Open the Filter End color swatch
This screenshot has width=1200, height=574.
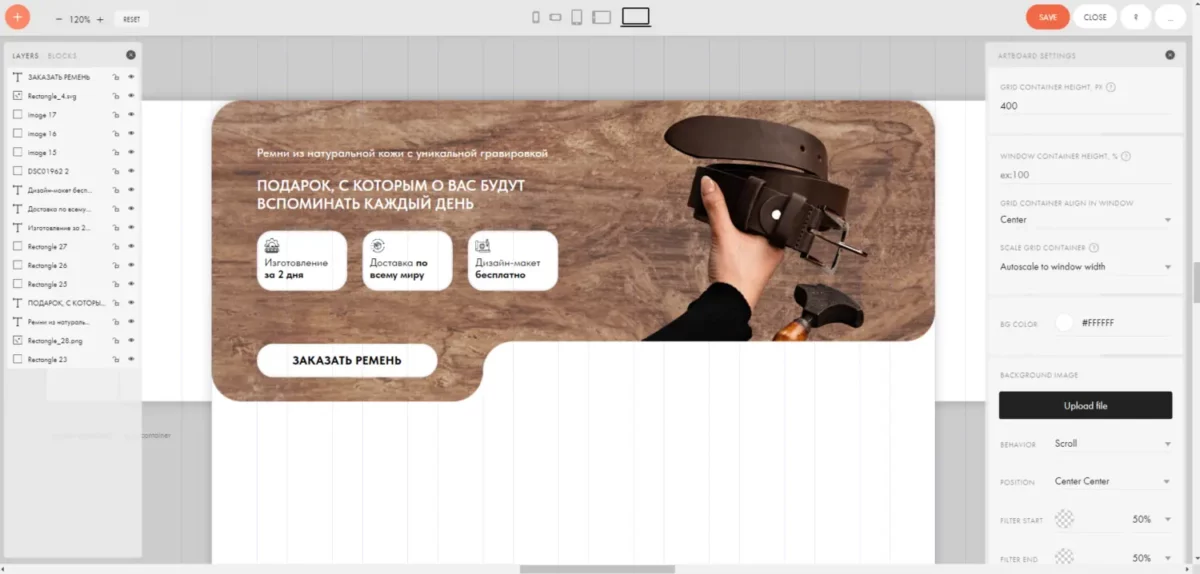[x=1065, y=557]
